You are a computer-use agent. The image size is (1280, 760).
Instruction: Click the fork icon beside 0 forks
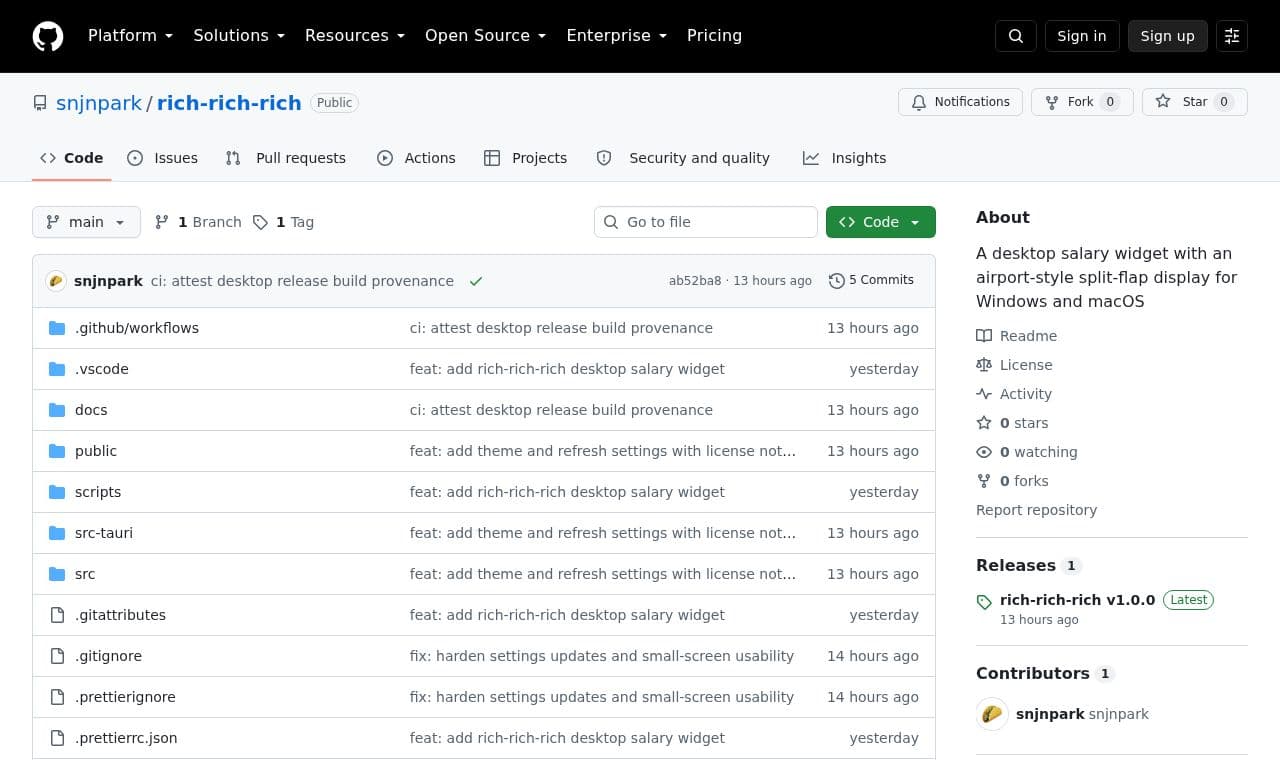point(984,481)
